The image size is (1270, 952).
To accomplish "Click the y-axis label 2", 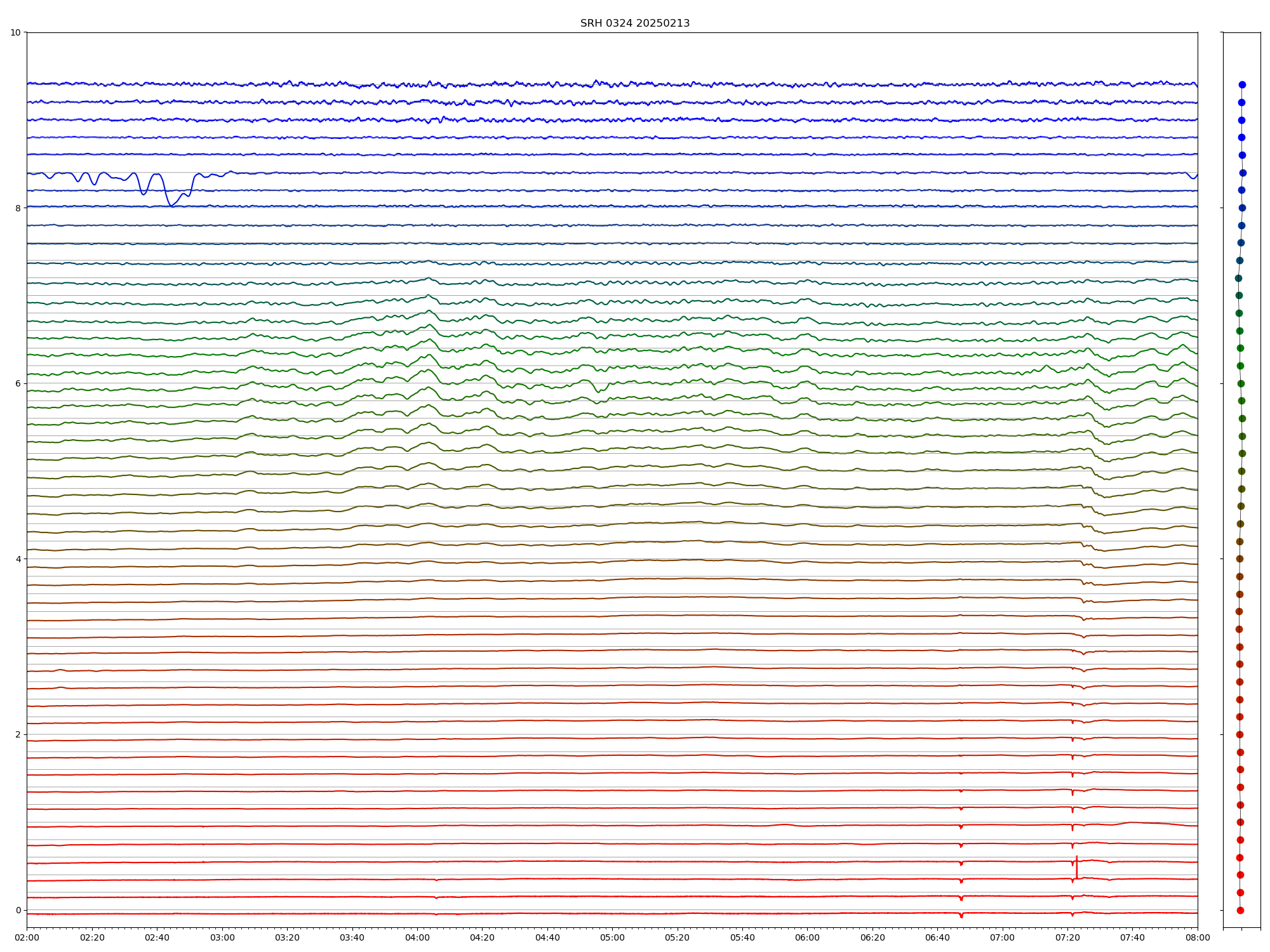I will coord(18,734).
